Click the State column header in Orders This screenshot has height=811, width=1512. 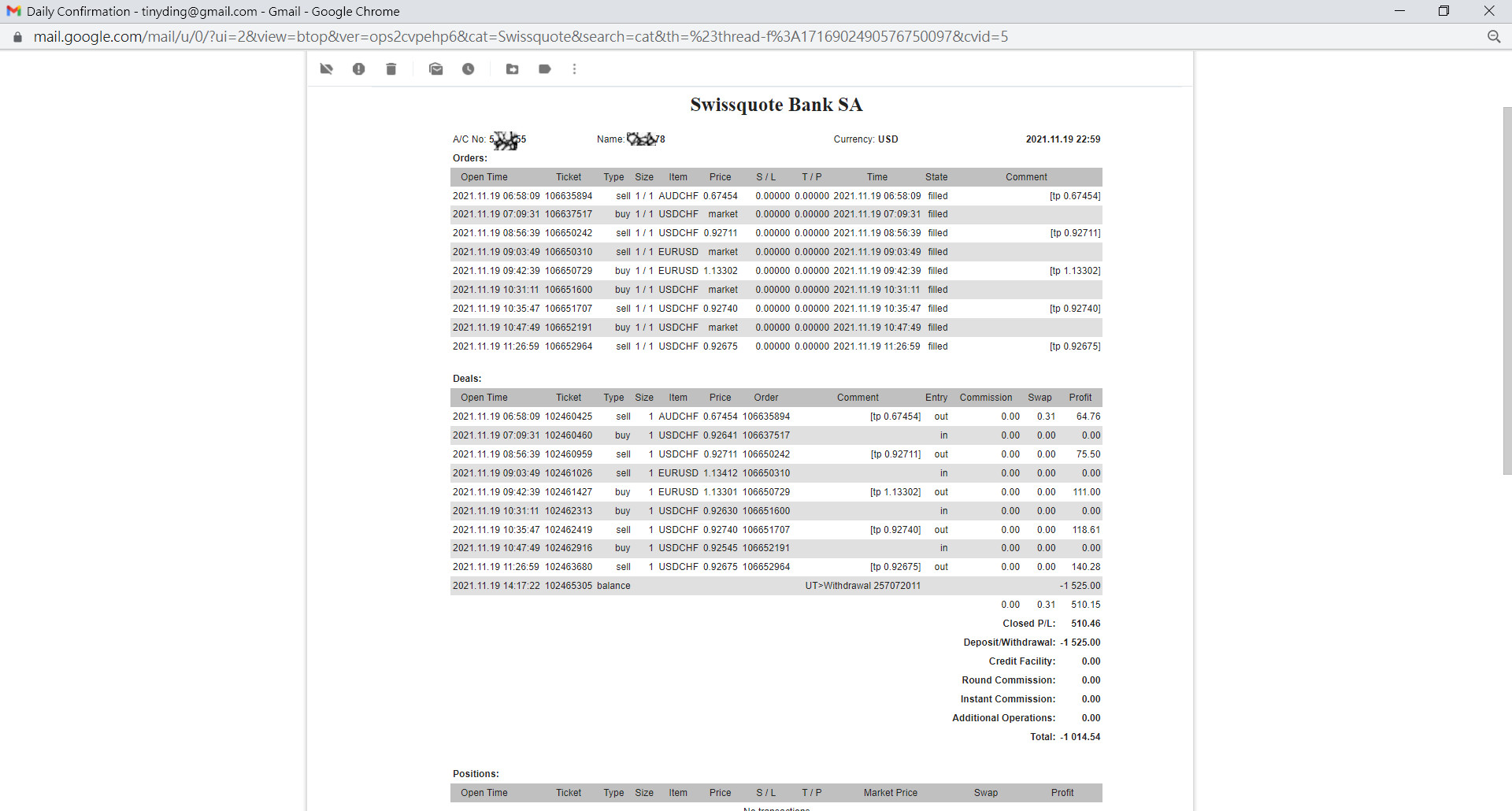coord(936,177)
